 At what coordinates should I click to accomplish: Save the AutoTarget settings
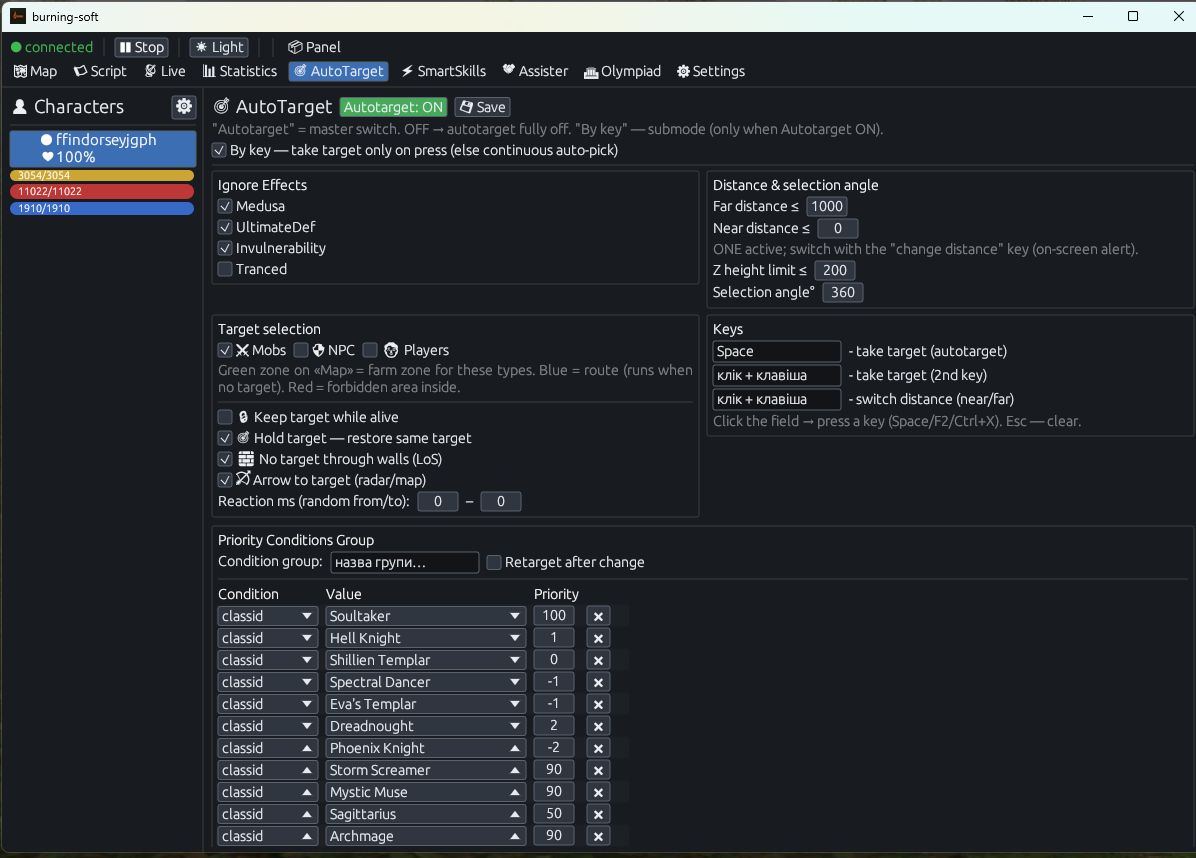click(x=483, y=108)
